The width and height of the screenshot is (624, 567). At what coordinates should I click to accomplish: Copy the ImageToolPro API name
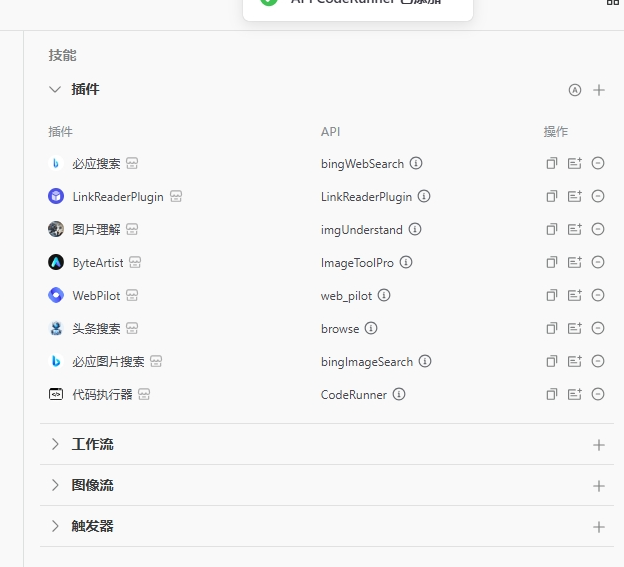552,262
